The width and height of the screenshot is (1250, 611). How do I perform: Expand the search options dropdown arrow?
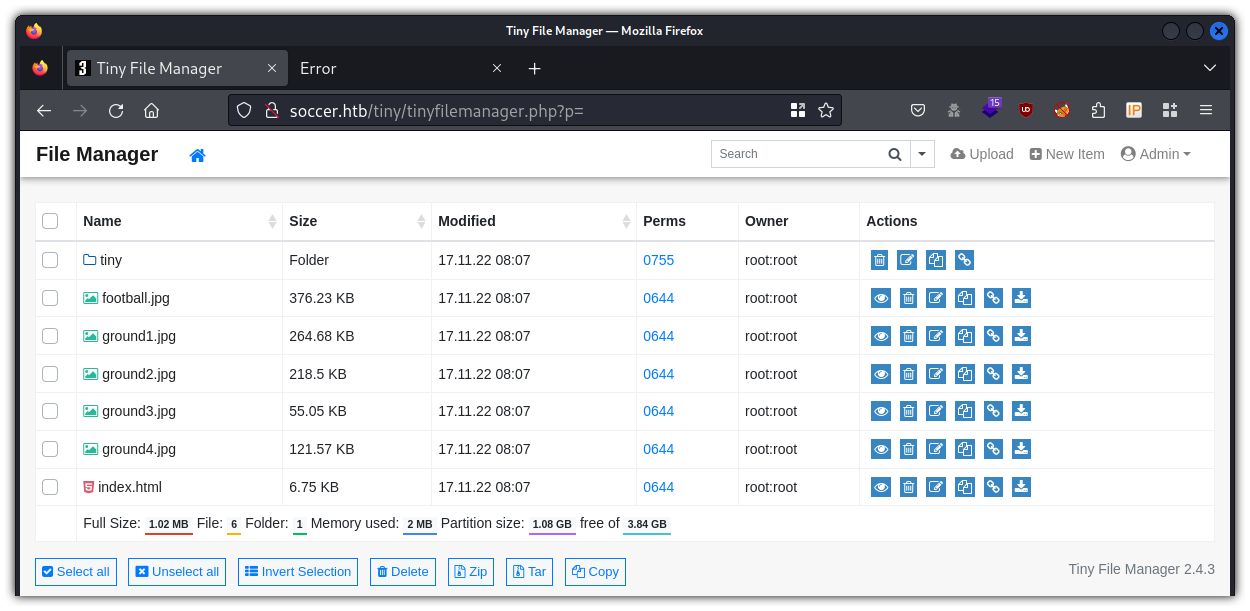922,154
